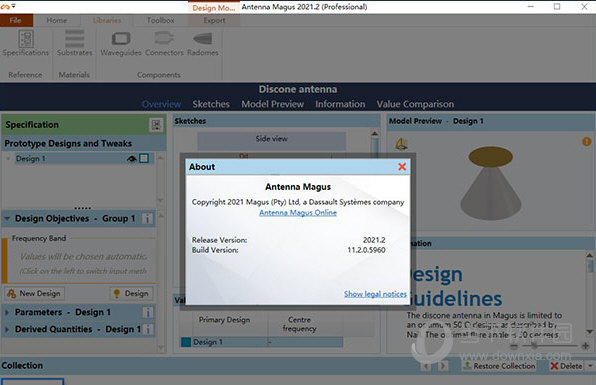
Task: Tick the checkbox next to Design 1
Action: [x=144, y=158]
